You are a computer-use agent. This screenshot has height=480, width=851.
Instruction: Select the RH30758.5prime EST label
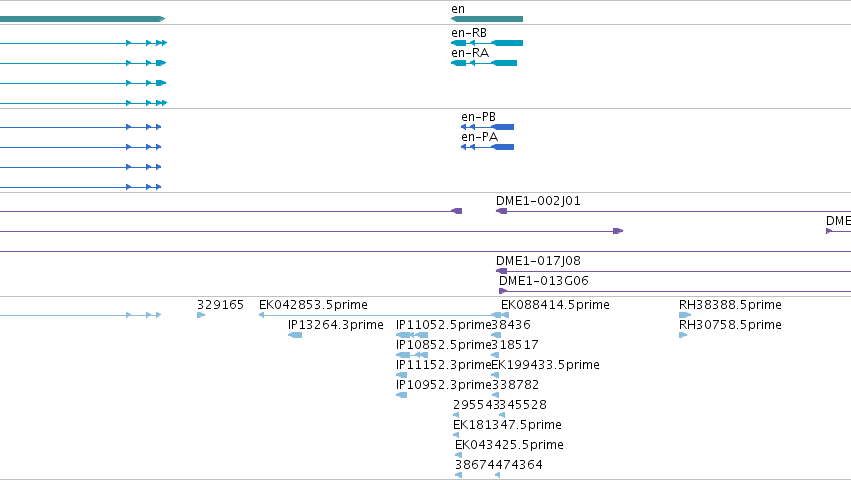(x=730, y=325)
